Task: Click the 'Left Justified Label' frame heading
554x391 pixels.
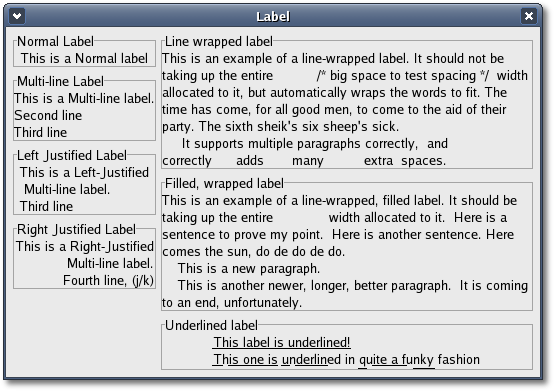Action: (x=72, y=155)
